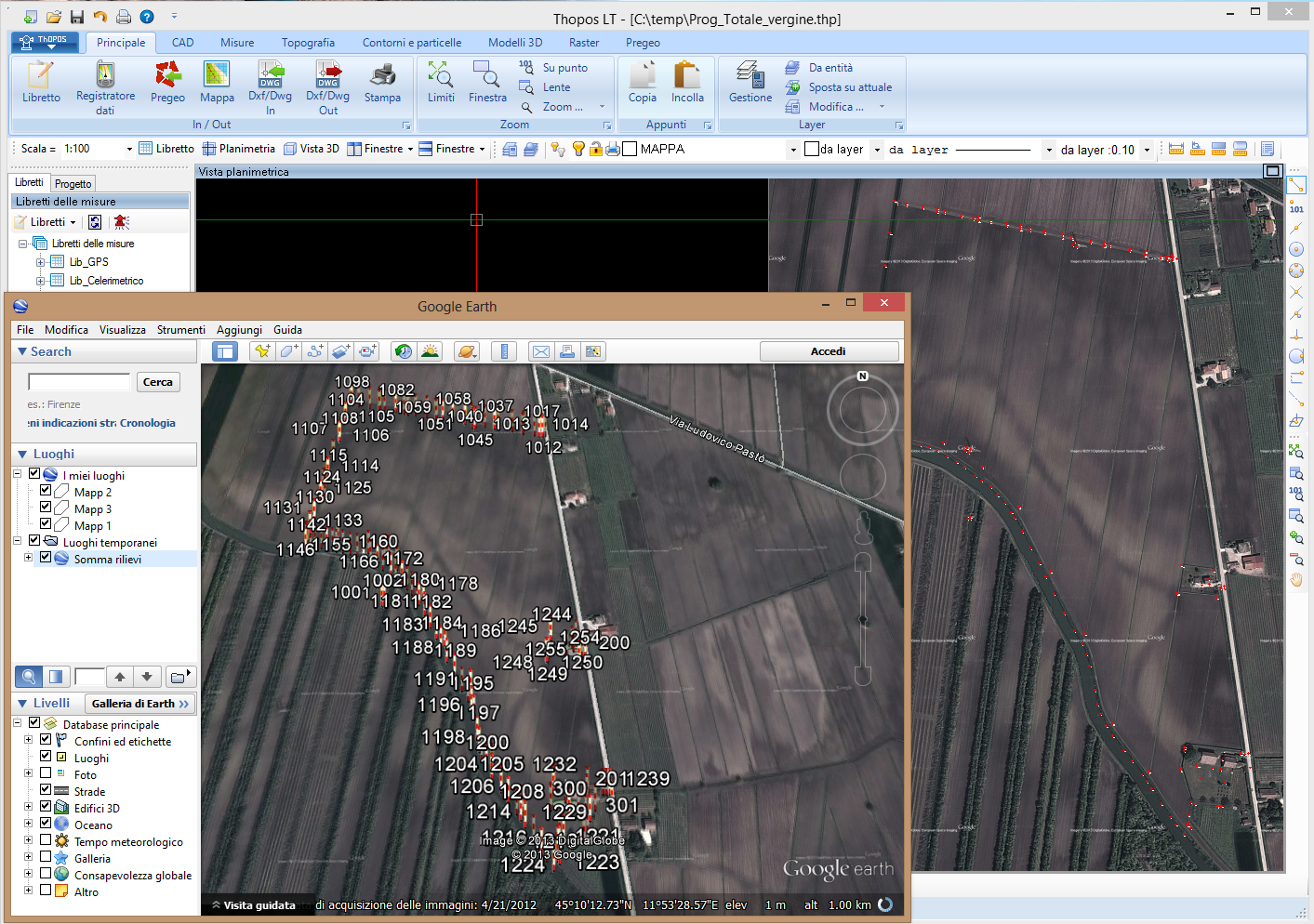1314x924 pixels.
Task: Click the Galleria di Earth button
Action: pos(139,704)
